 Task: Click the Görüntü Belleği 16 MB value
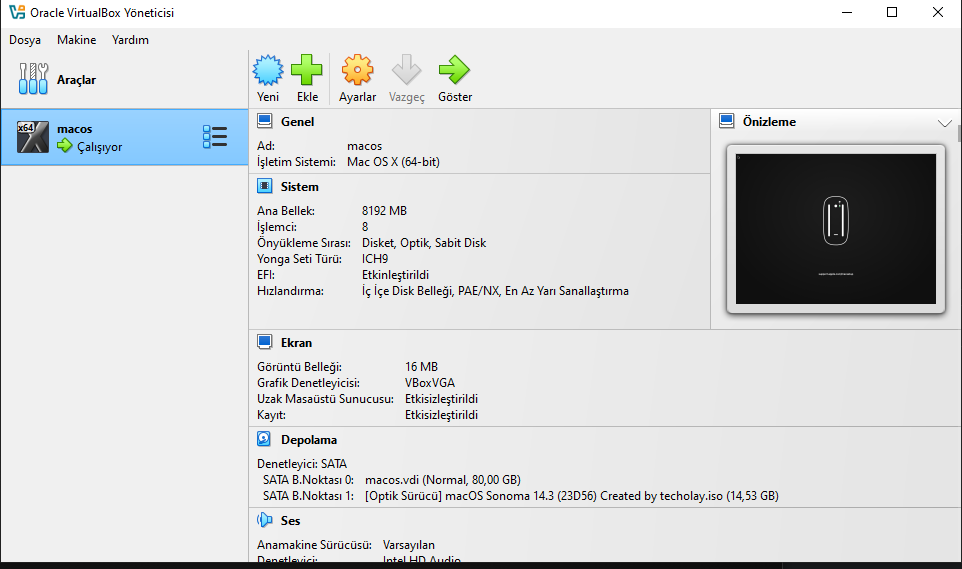[421, 366]
